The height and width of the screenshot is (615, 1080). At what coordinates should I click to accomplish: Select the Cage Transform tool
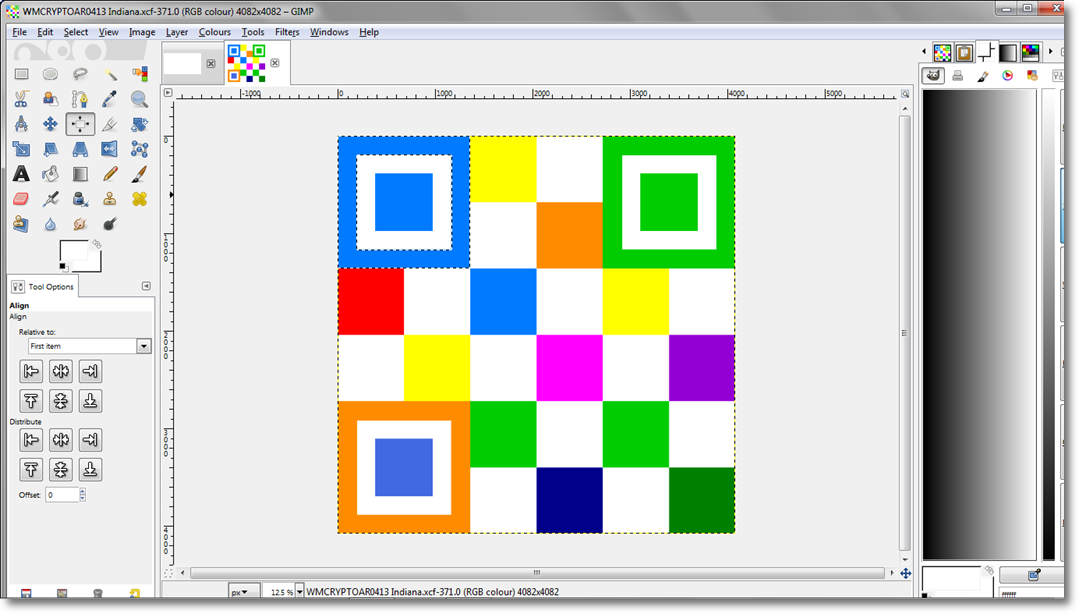click(139, 149)
